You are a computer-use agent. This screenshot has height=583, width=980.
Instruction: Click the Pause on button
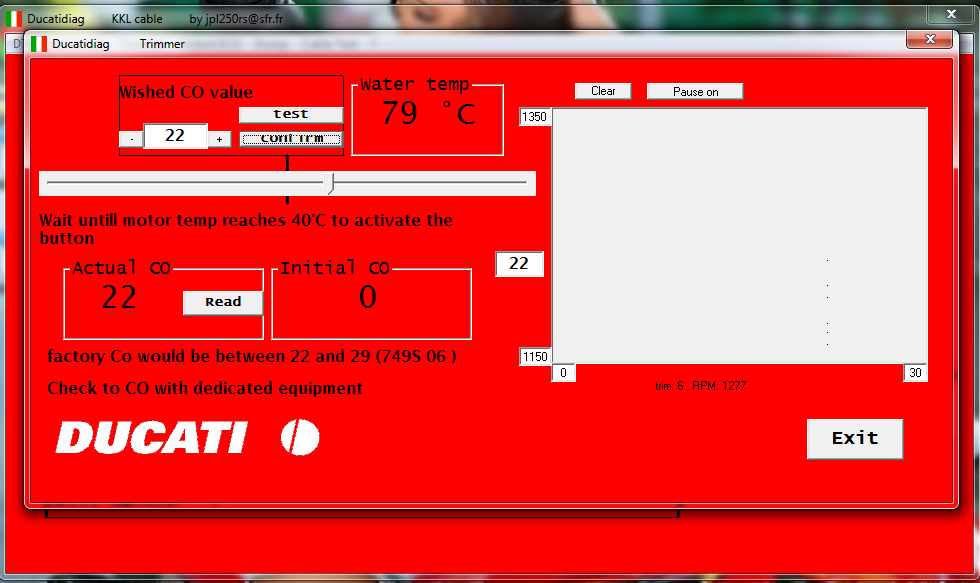click(x=695, y=91)
